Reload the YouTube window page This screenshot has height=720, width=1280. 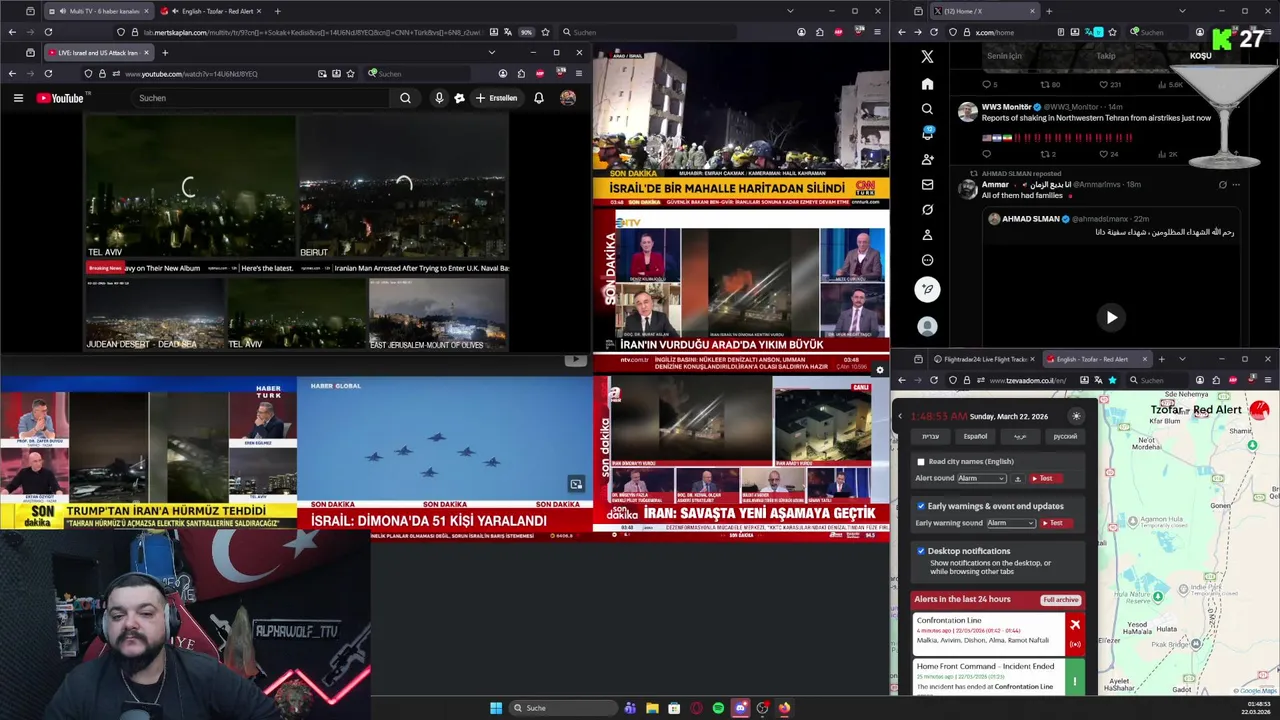50,73
